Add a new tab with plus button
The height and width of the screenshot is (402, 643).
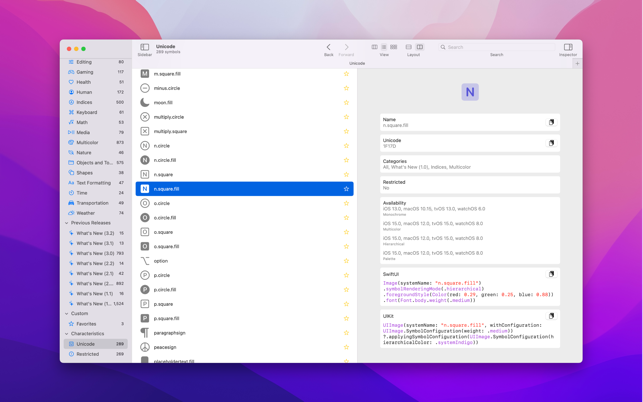pos(577,64)
